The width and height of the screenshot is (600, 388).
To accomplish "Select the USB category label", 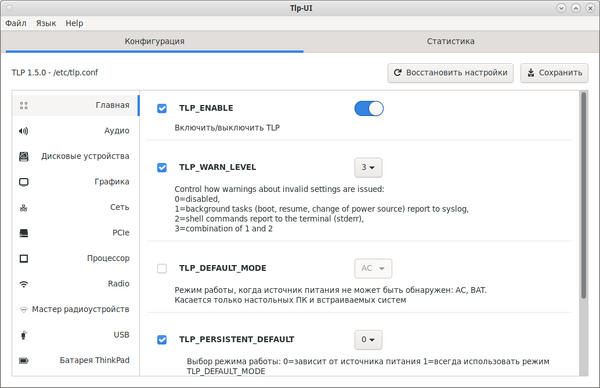I will [121, 335].
